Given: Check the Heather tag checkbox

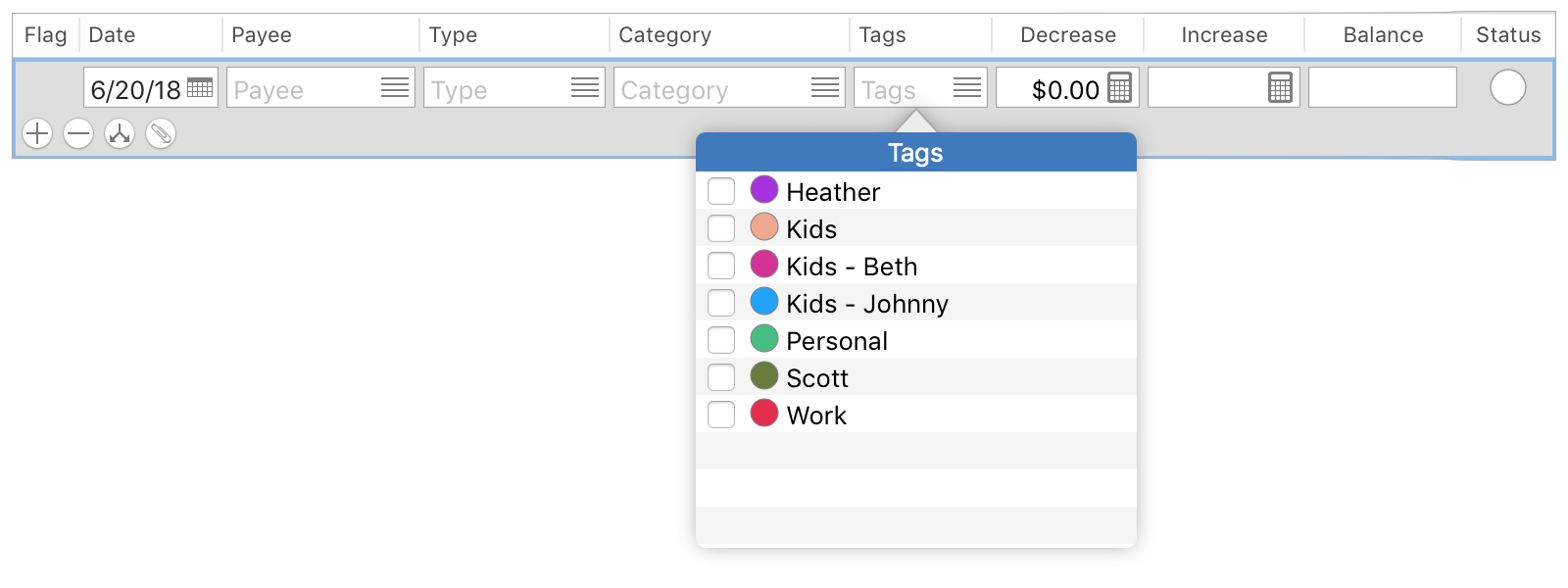Looking at the screenshot, I should coord(721,191).
